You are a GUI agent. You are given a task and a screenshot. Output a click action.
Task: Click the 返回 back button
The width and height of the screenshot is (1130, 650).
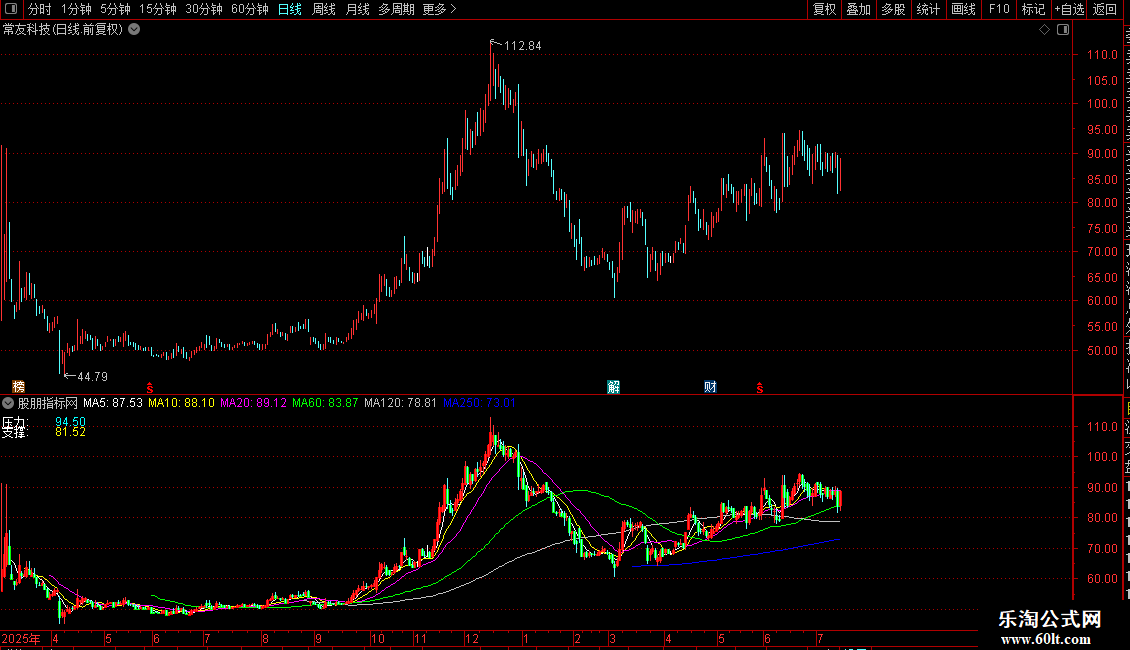point(1105,9)
